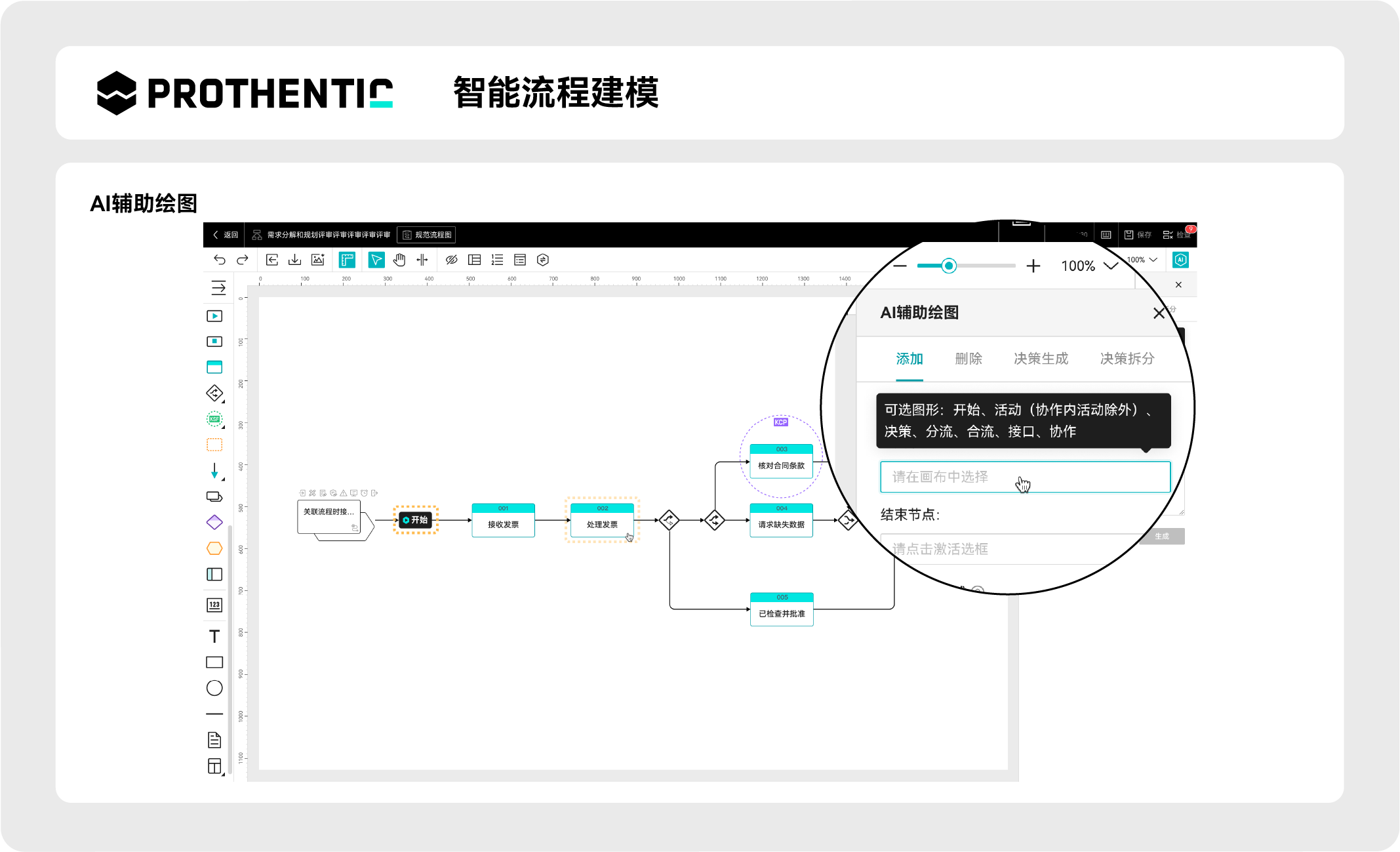Toggle the ruler display button

(347, 260)
